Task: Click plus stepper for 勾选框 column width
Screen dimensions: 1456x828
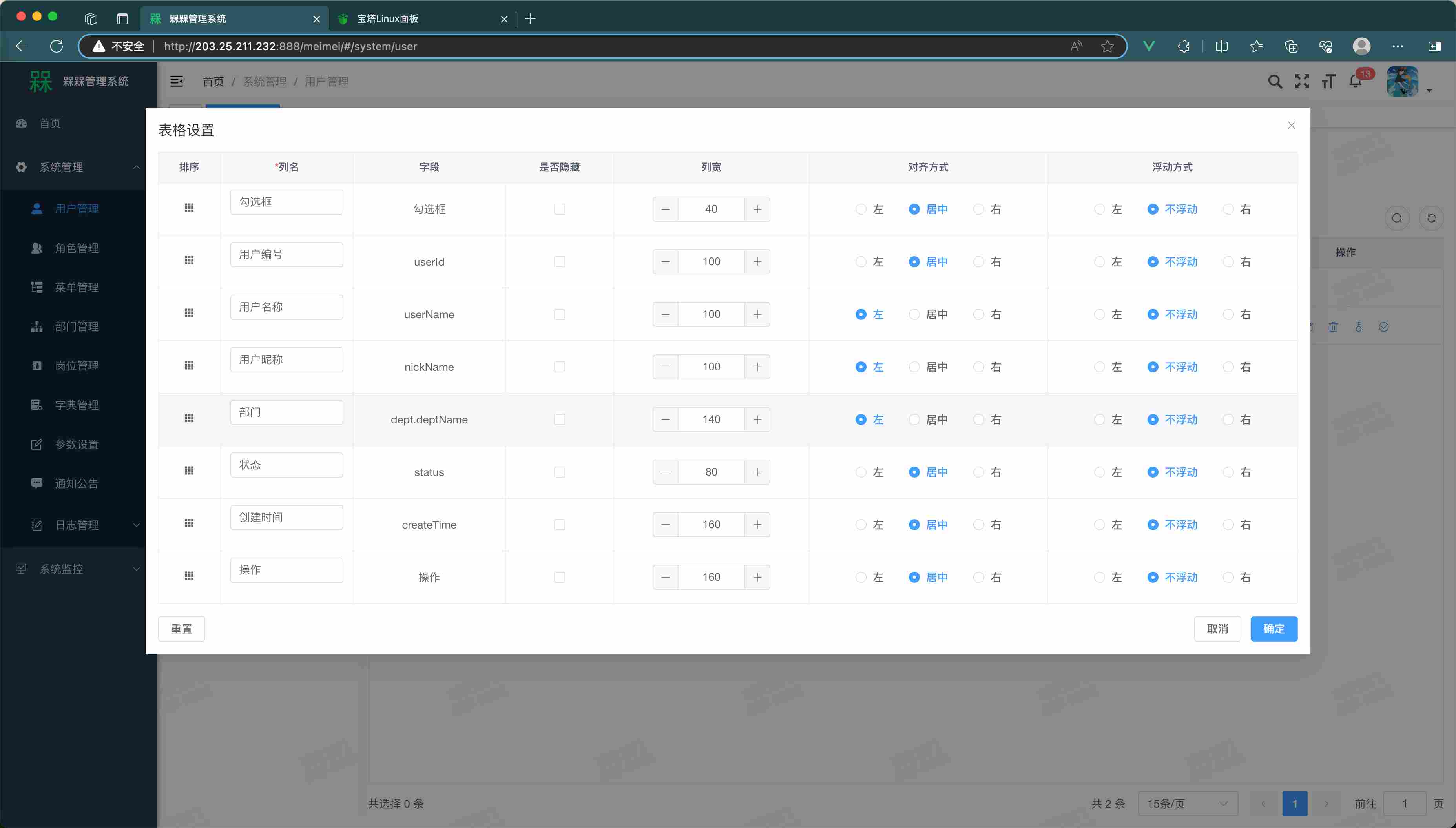Action: (x=757, y=209)
